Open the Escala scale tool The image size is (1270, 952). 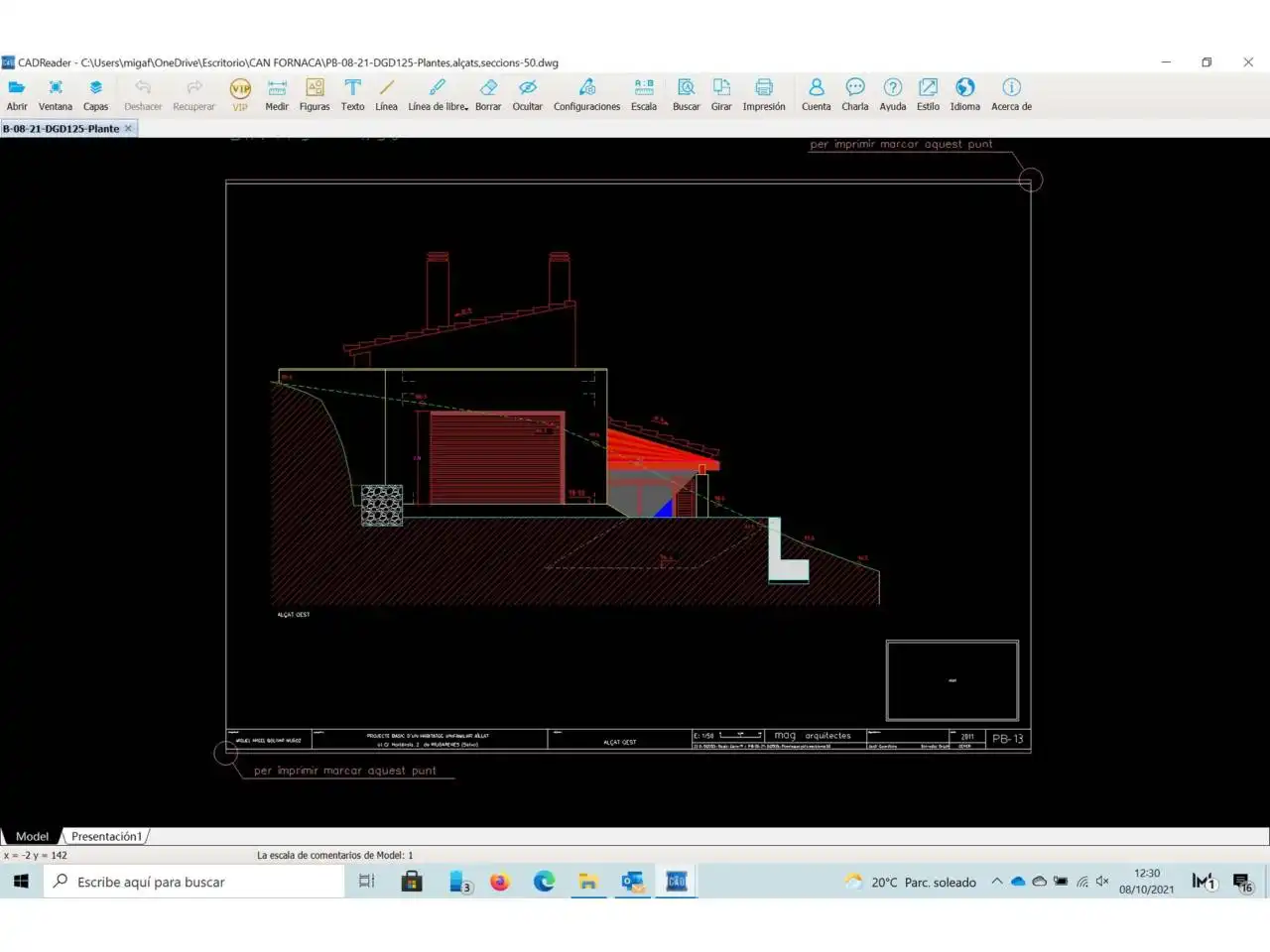(x=644, y=94)
